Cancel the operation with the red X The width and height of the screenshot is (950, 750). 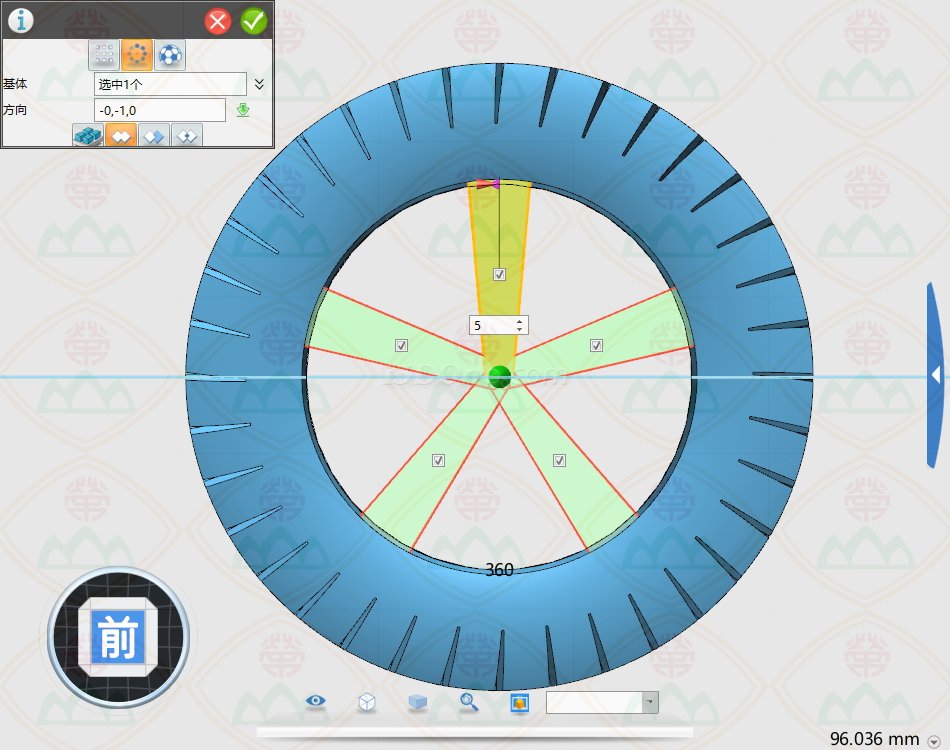pos(218,21)
